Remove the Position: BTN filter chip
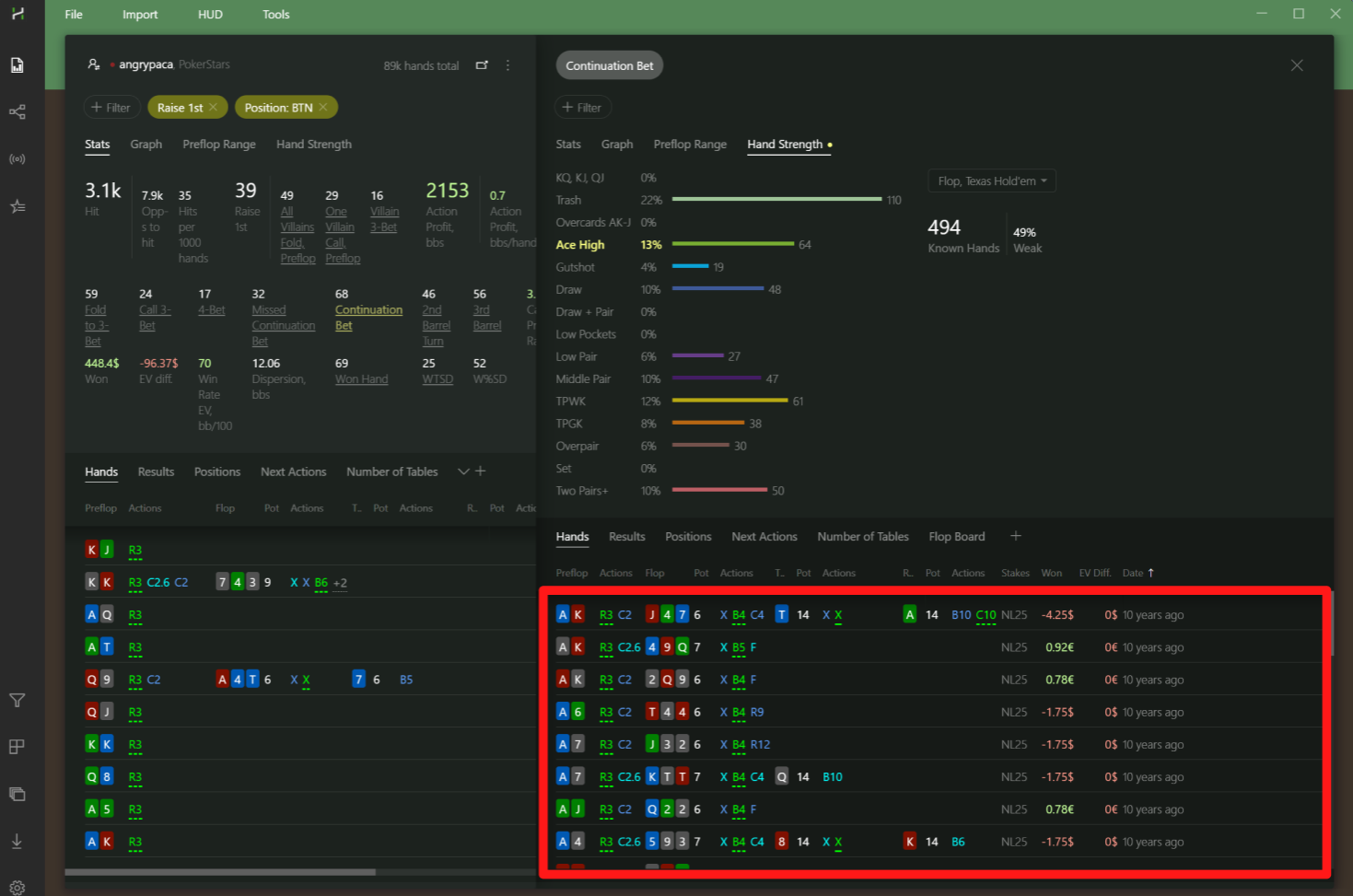 coord(323,107)
